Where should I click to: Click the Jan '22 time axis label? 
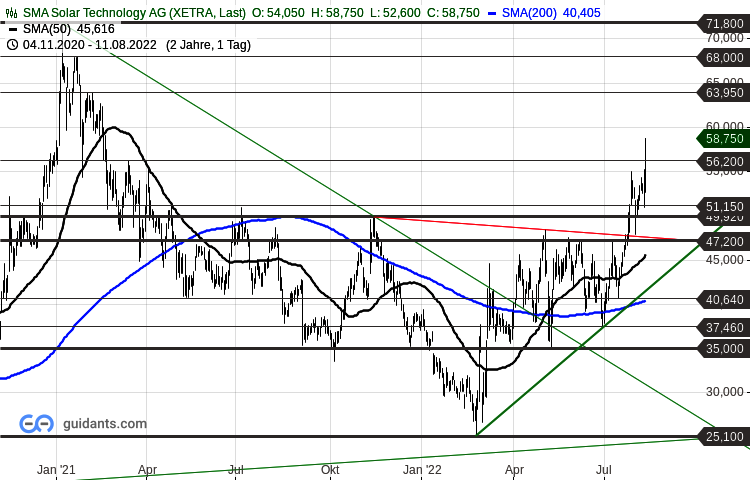pos(422,470)
